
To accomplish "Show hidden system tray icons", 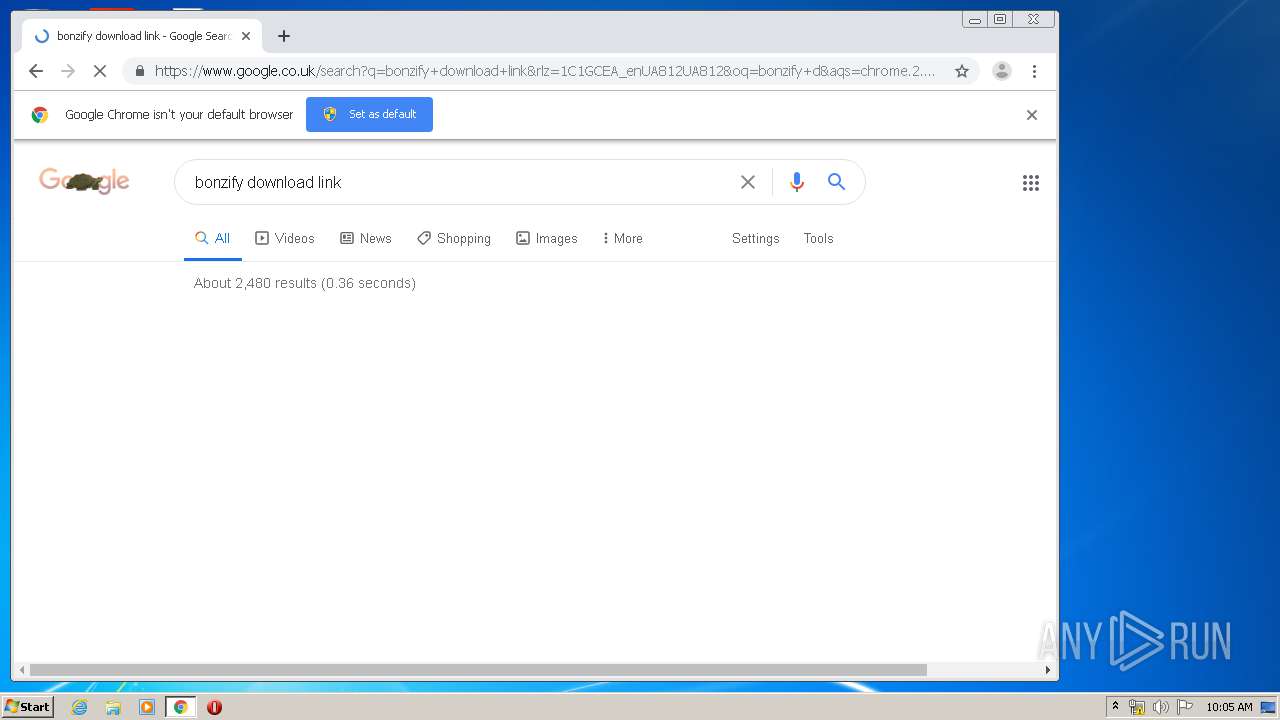I will point(1115,707).
